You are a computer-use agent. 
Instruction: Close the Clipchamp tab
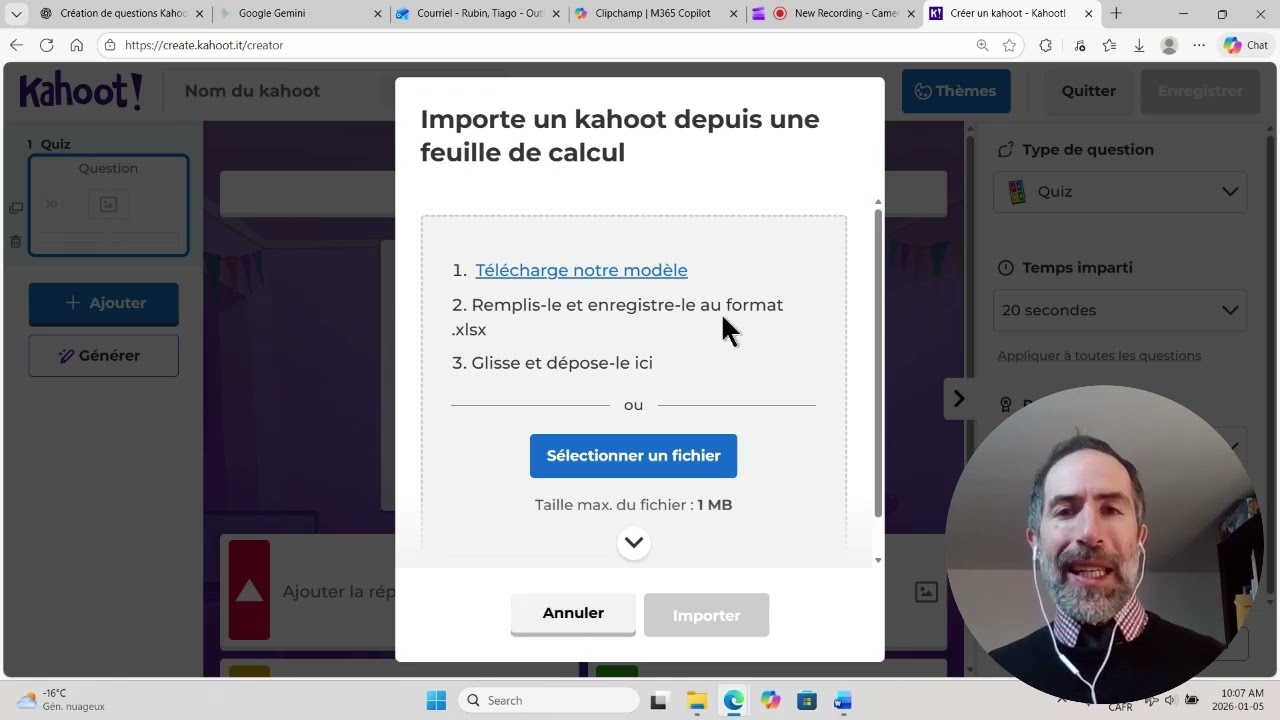coord(734,14)
